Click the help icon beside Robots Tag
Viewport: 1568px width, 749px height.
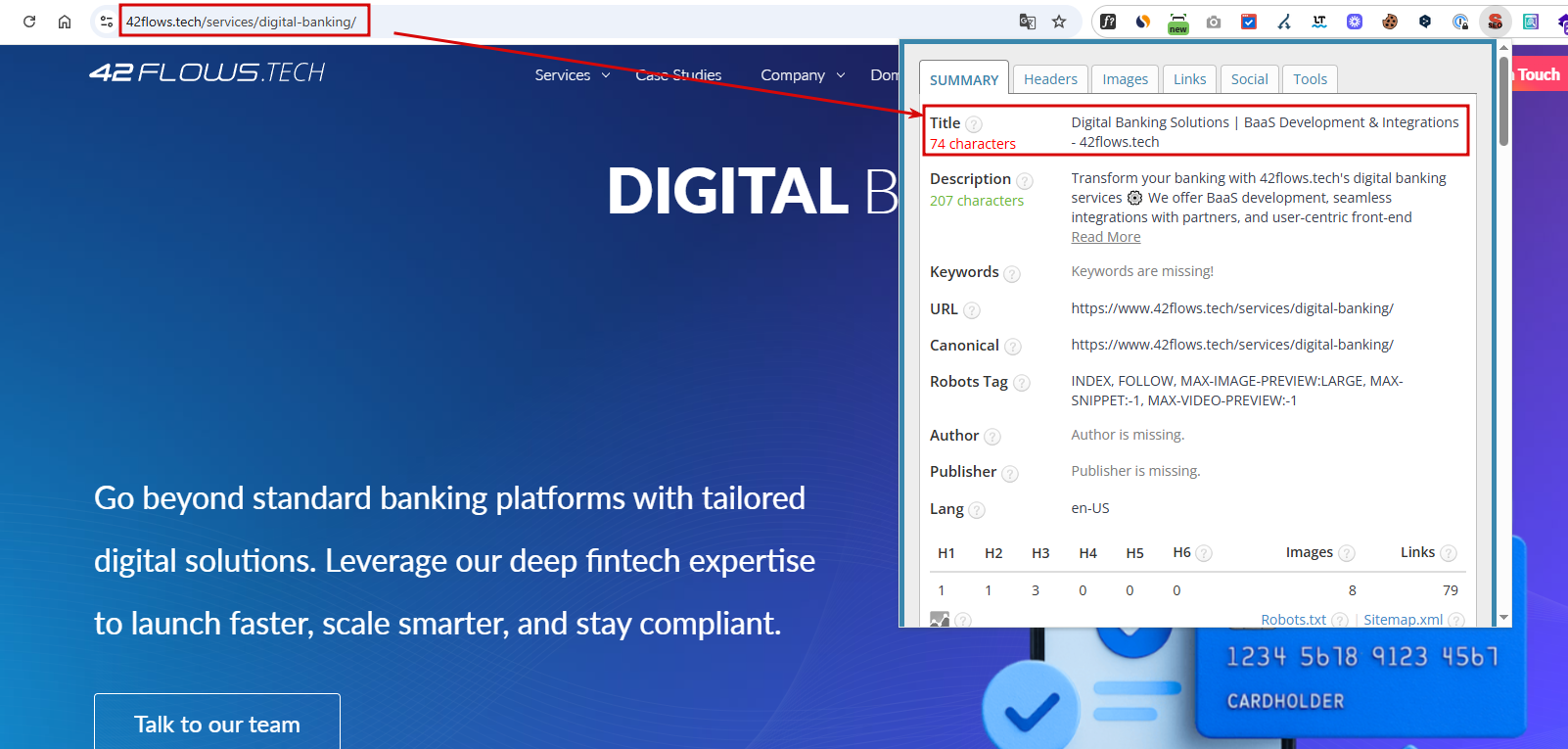pos(1022,383)
